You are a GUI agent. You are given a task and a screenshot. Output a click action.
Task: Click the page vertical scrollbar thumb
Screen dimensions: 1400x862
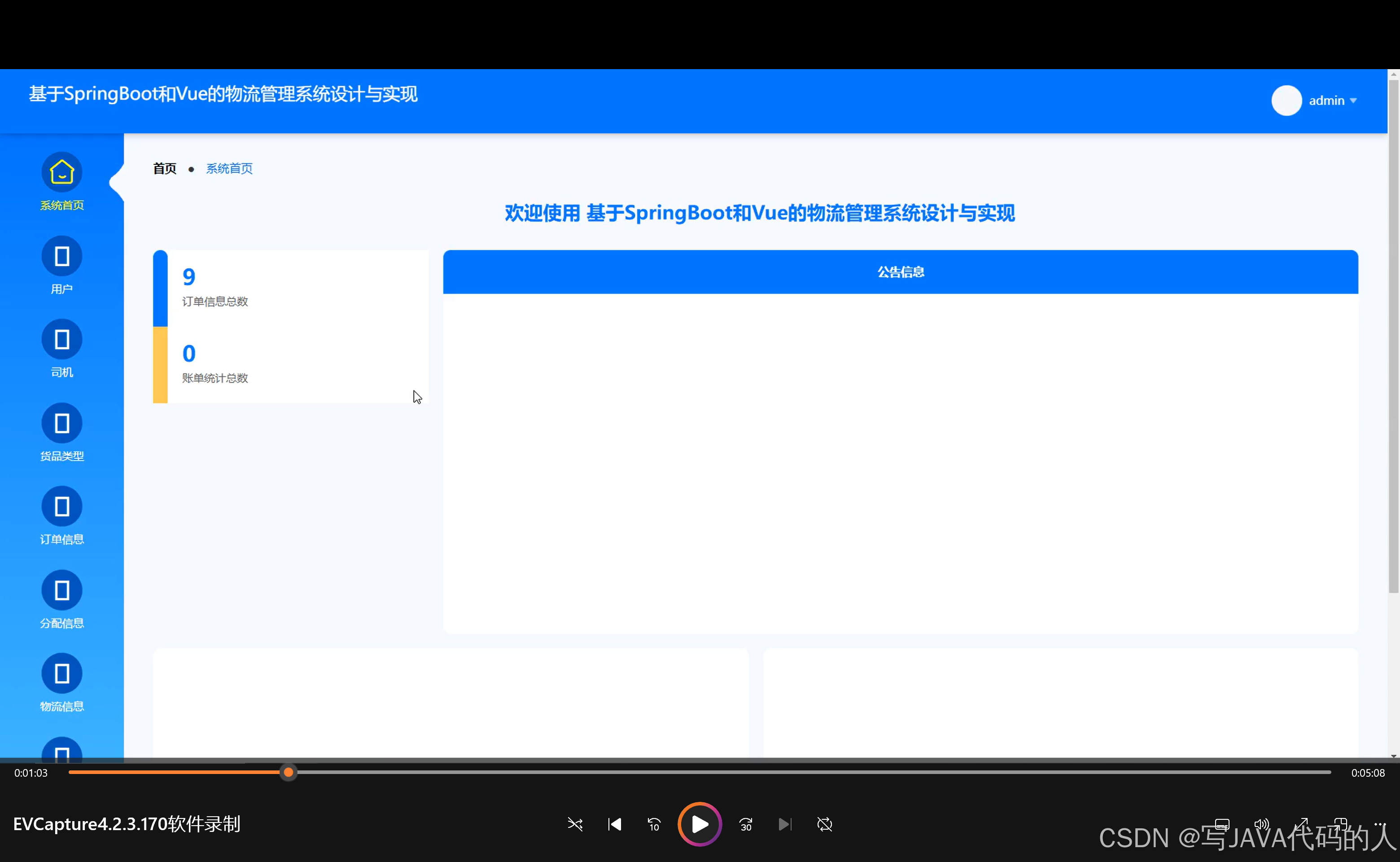point(1393,336)
